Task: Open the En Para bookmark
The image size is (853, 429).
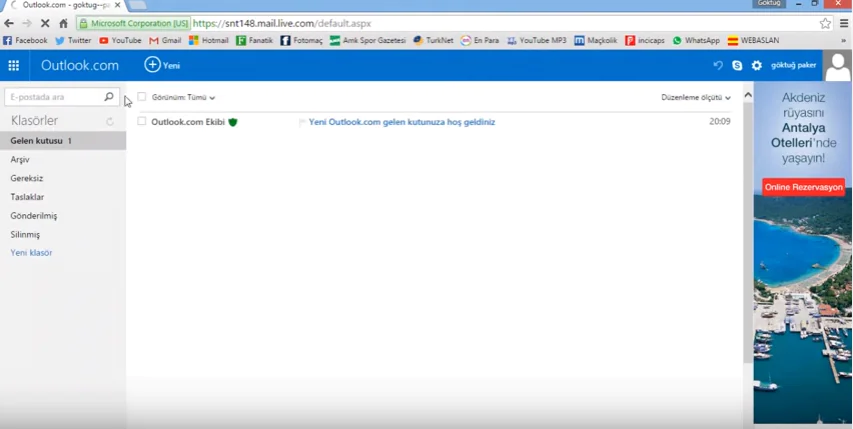Action: pos(480,40)
